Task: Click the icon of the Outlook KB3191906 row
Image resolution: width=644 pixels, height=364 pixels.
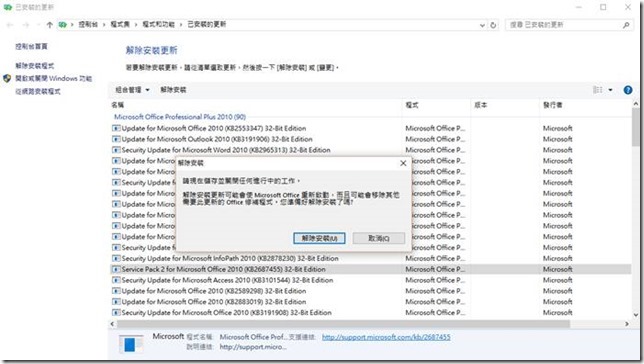Action: click(116, 139)
